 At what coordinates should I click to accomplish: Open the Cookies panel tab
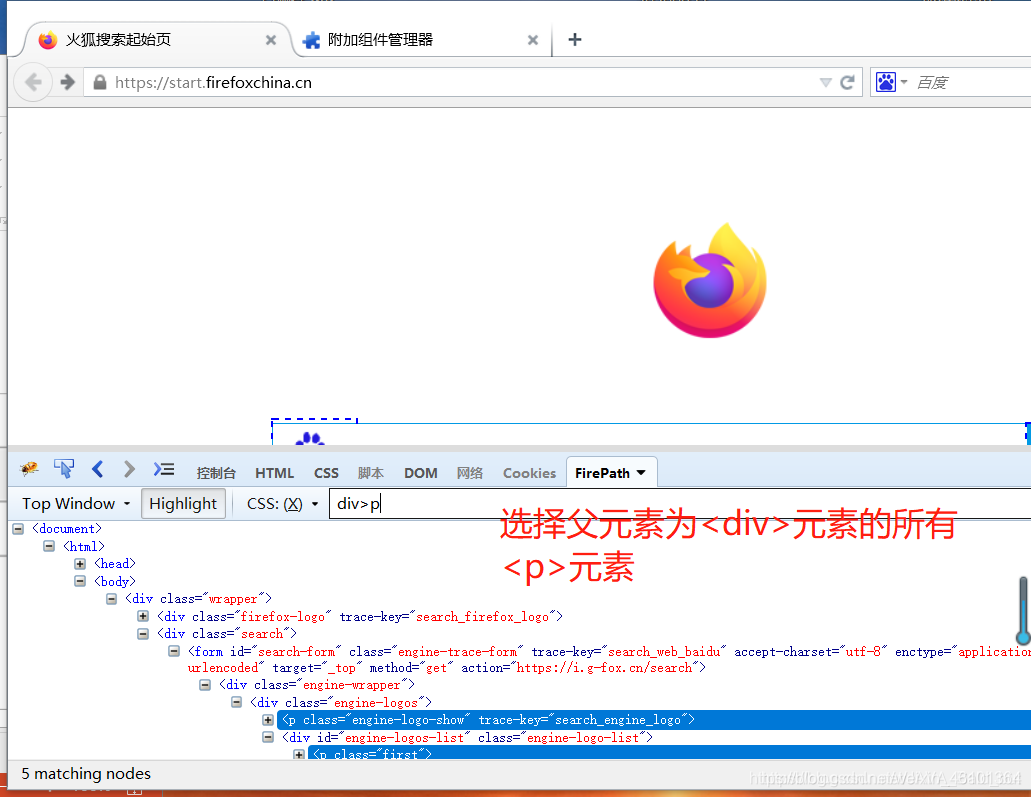coord(529,473)
